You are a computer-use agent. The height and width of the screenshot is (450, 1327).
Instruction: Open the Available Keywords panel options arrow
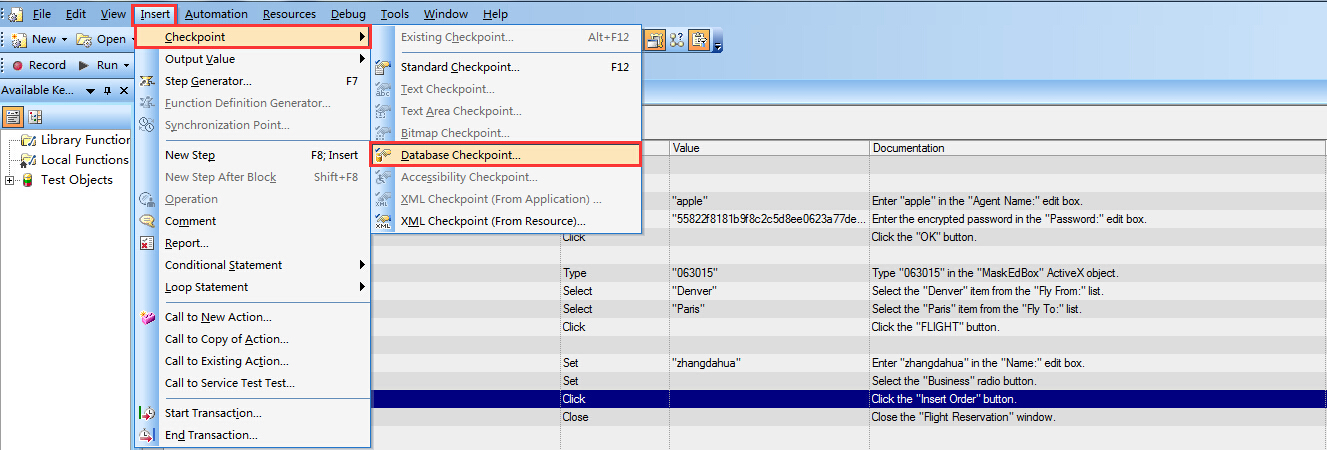pyautogui.click(x=90, y=91)
